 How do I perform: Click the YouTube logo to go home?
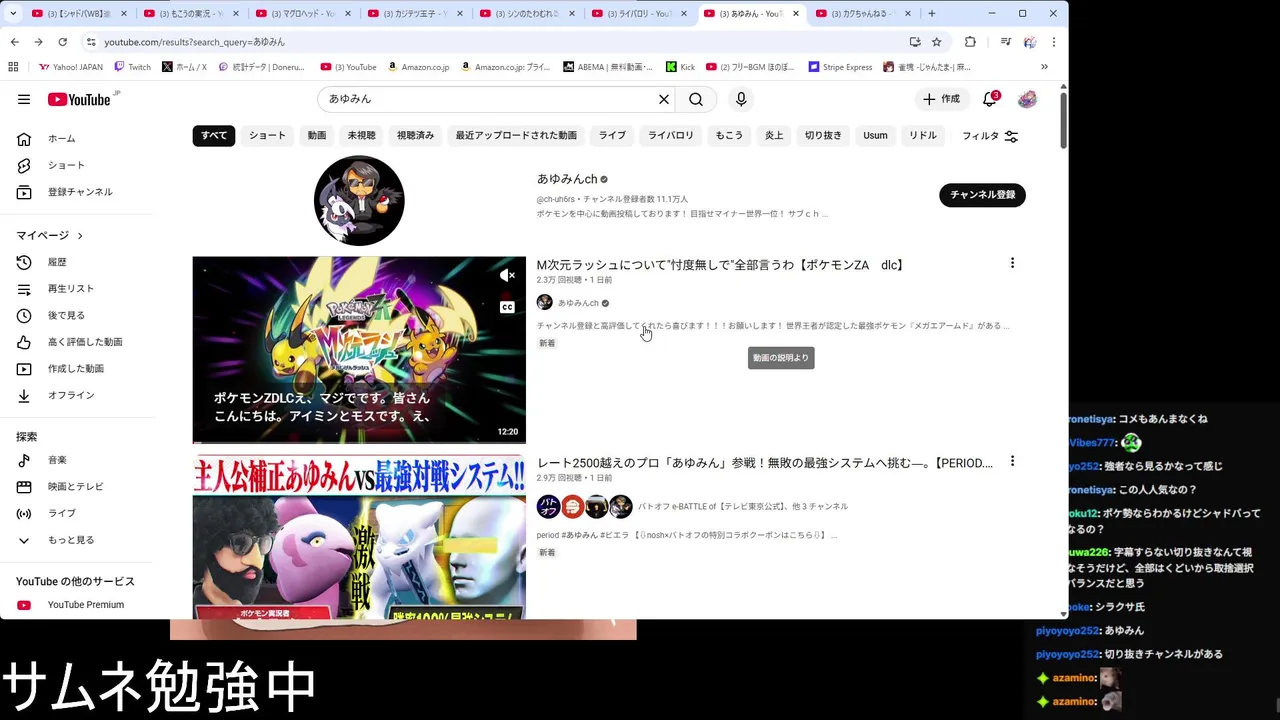tap(80, 99)
